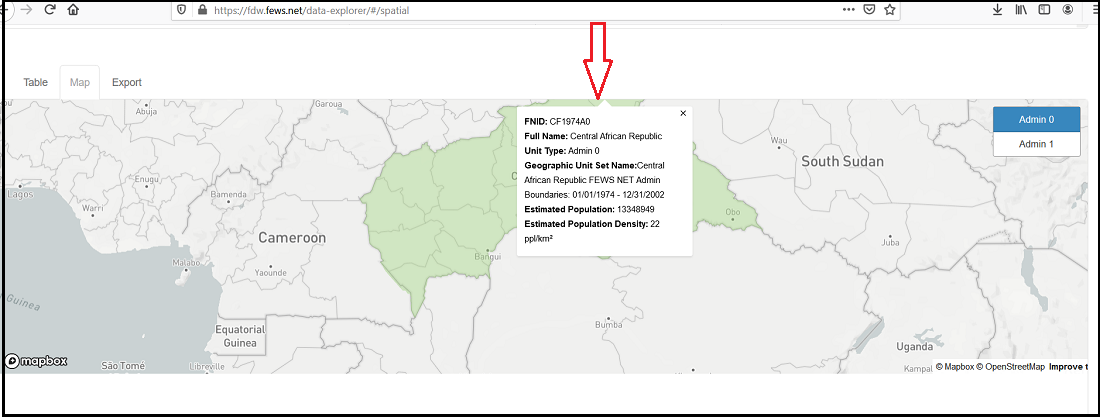This screenshot has width=1100, height=417.
Task: Switch the map to Admin 1
Action: coord(1036,144)
